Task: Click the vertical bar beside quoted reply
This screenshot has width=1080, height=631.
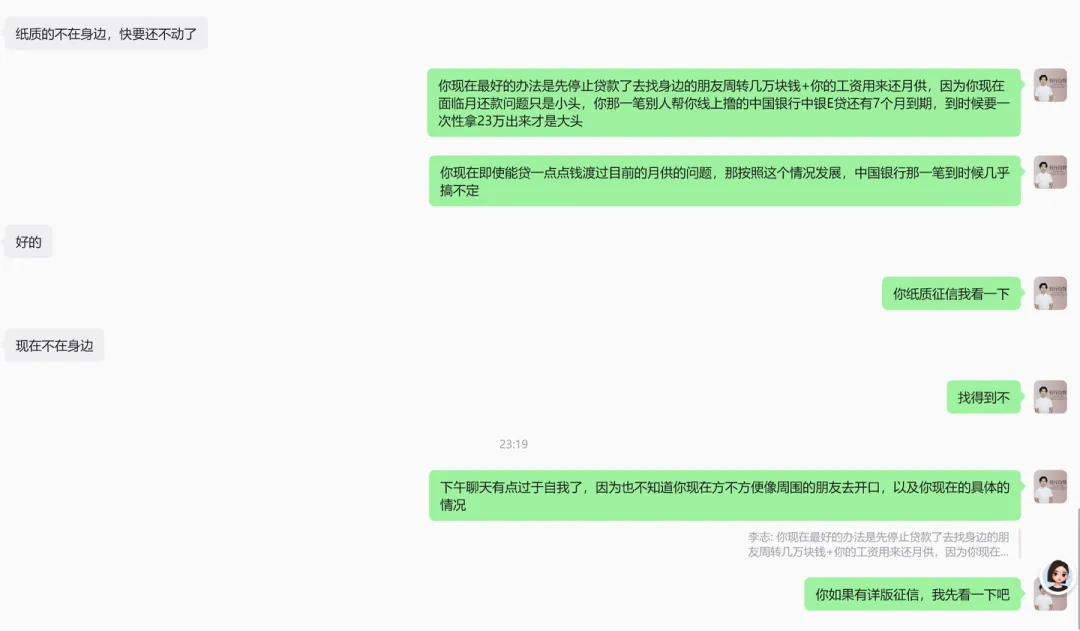Action: tap(1019, 544)
